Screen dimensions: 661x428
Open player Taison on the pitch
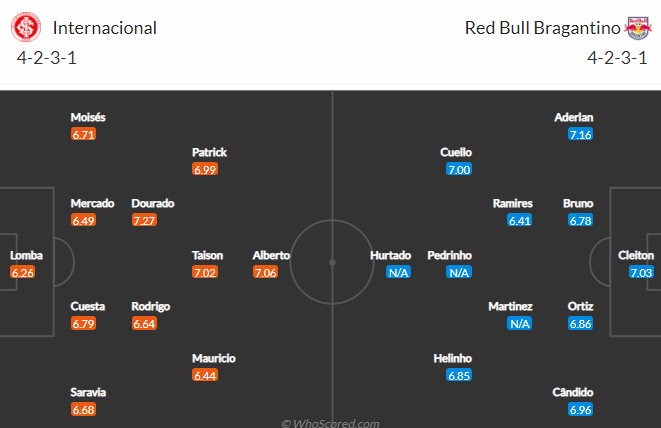[207, 256]
